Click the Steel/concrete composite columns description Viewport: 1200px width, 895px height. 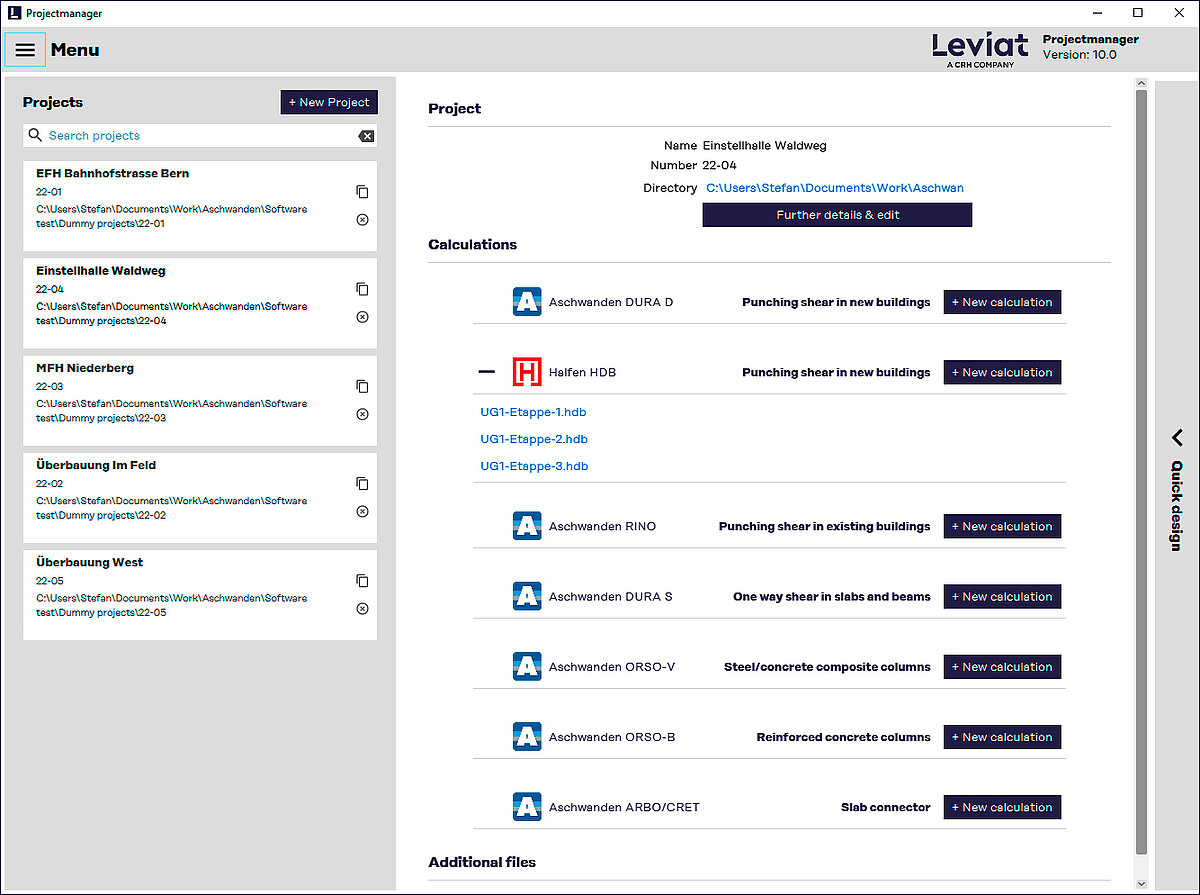coord(827,667)
